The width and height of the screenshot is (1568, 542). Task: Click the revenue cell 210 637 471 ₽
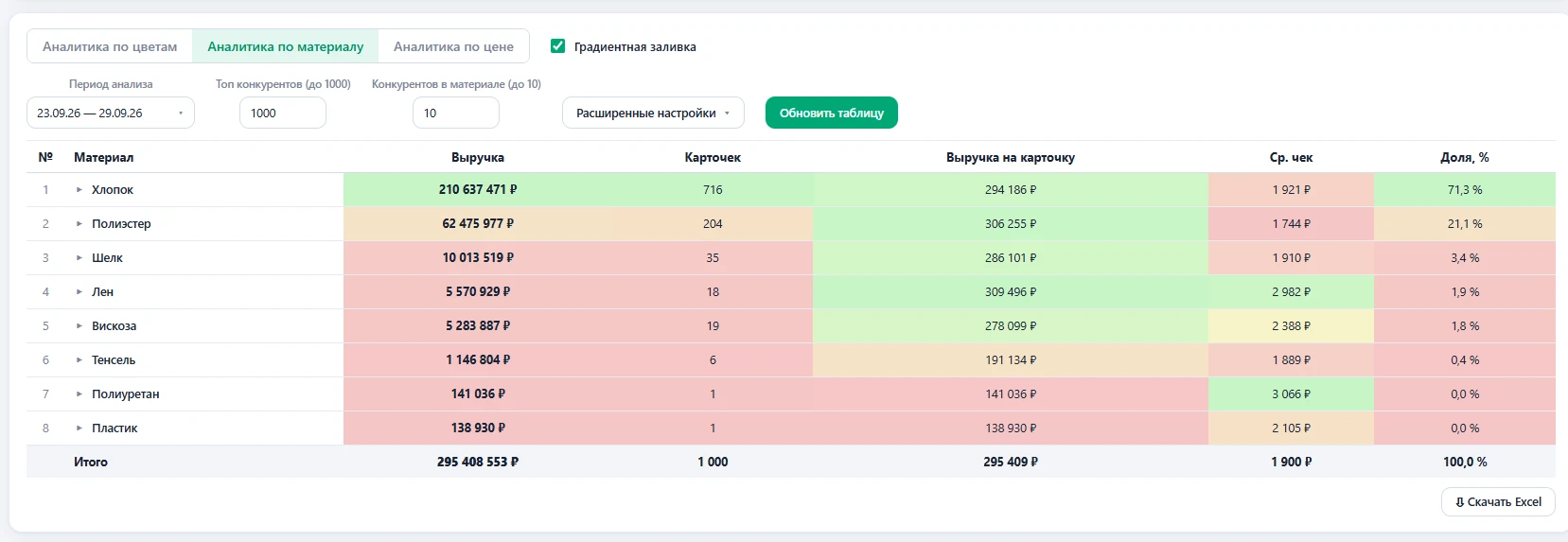478,189
